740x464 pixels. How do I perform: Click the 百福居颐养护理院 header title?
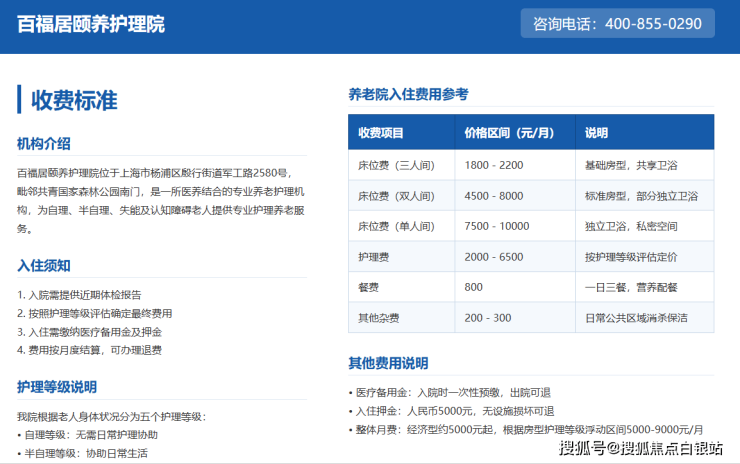pyautogui.click(x=91, y=24)
